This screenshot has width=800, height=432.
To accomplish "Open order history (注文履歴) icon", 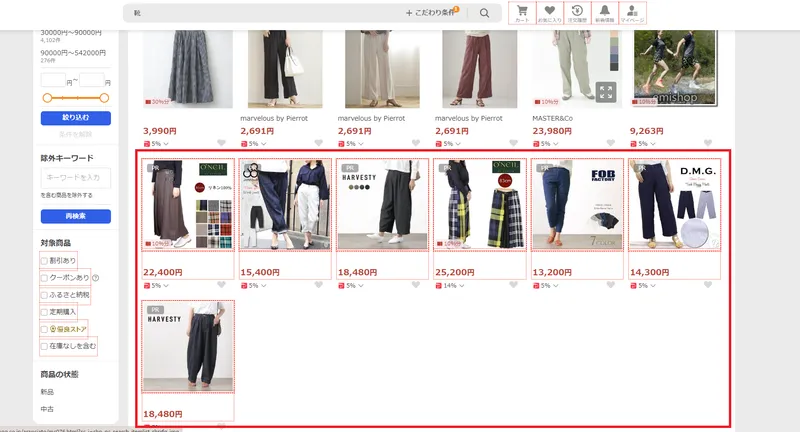I will point(577,13).
